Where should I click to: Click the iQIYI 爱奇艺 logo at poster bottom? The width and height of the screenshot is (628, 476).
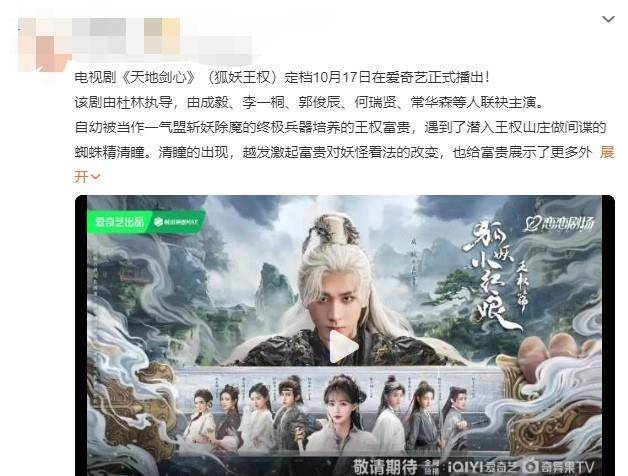483,467
